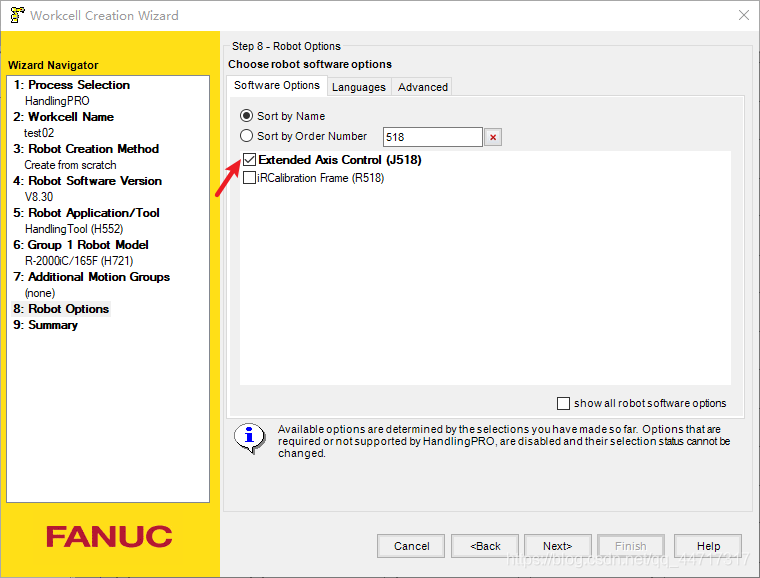The width and height of the screenshot is (760, 578).
Task: Switch to the Languages tab
Action: [x=359, y=87]
